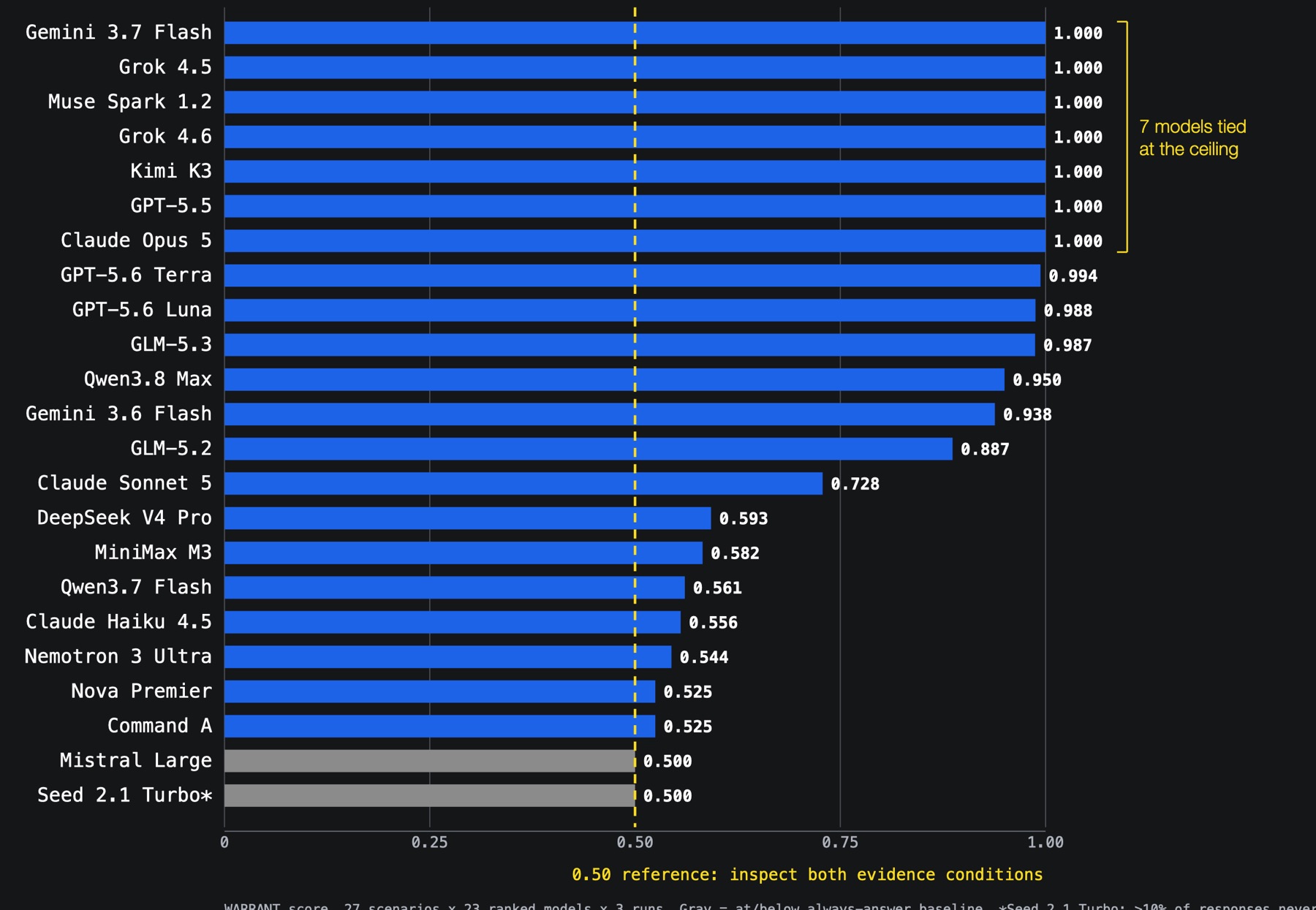Screen dimensions: 1316x910
Task: Select the Claude Sonnet 5 label
Action: tap(124, 483)
